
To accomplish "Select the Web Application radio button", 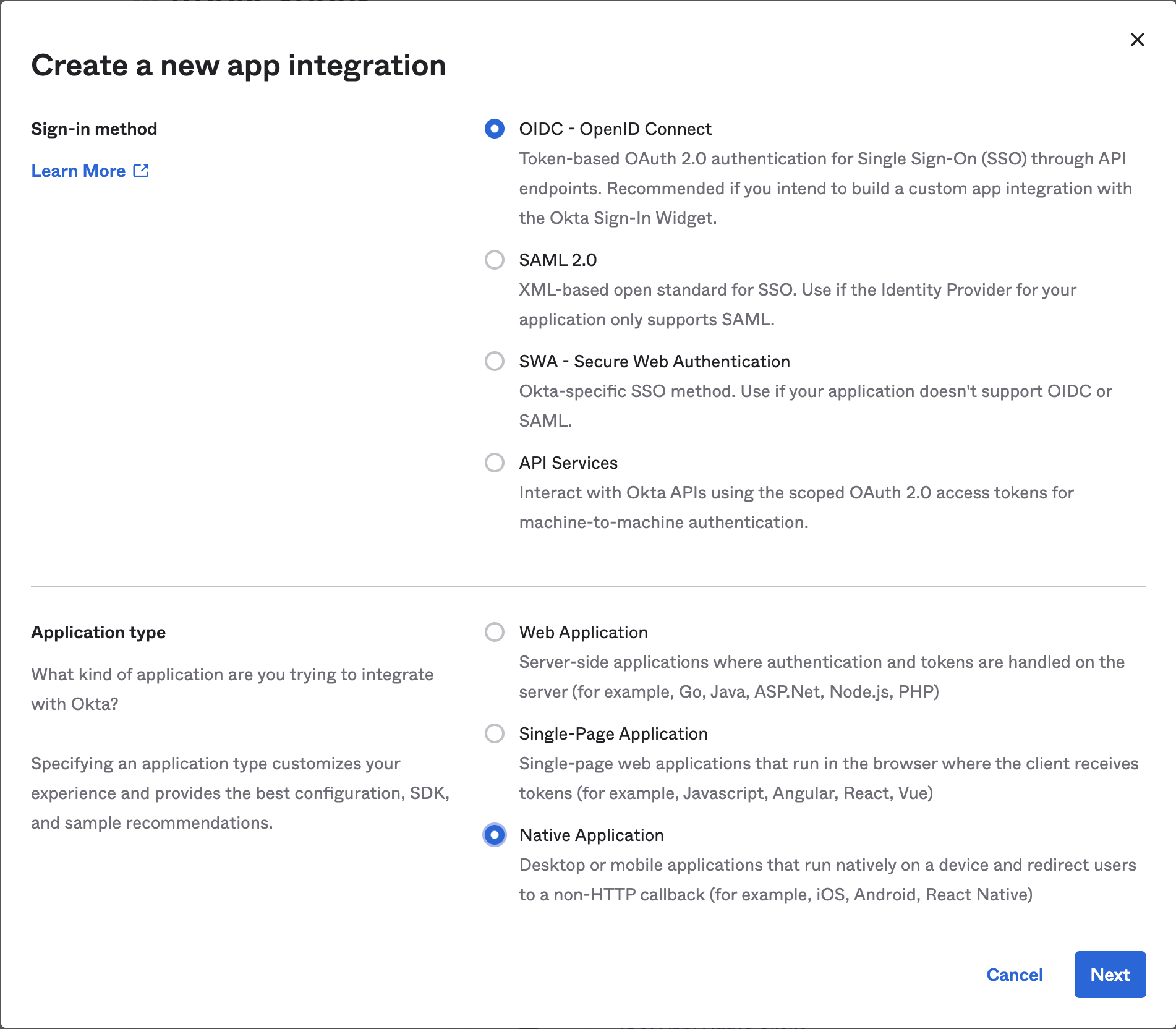I will click(x=494, y=632).
